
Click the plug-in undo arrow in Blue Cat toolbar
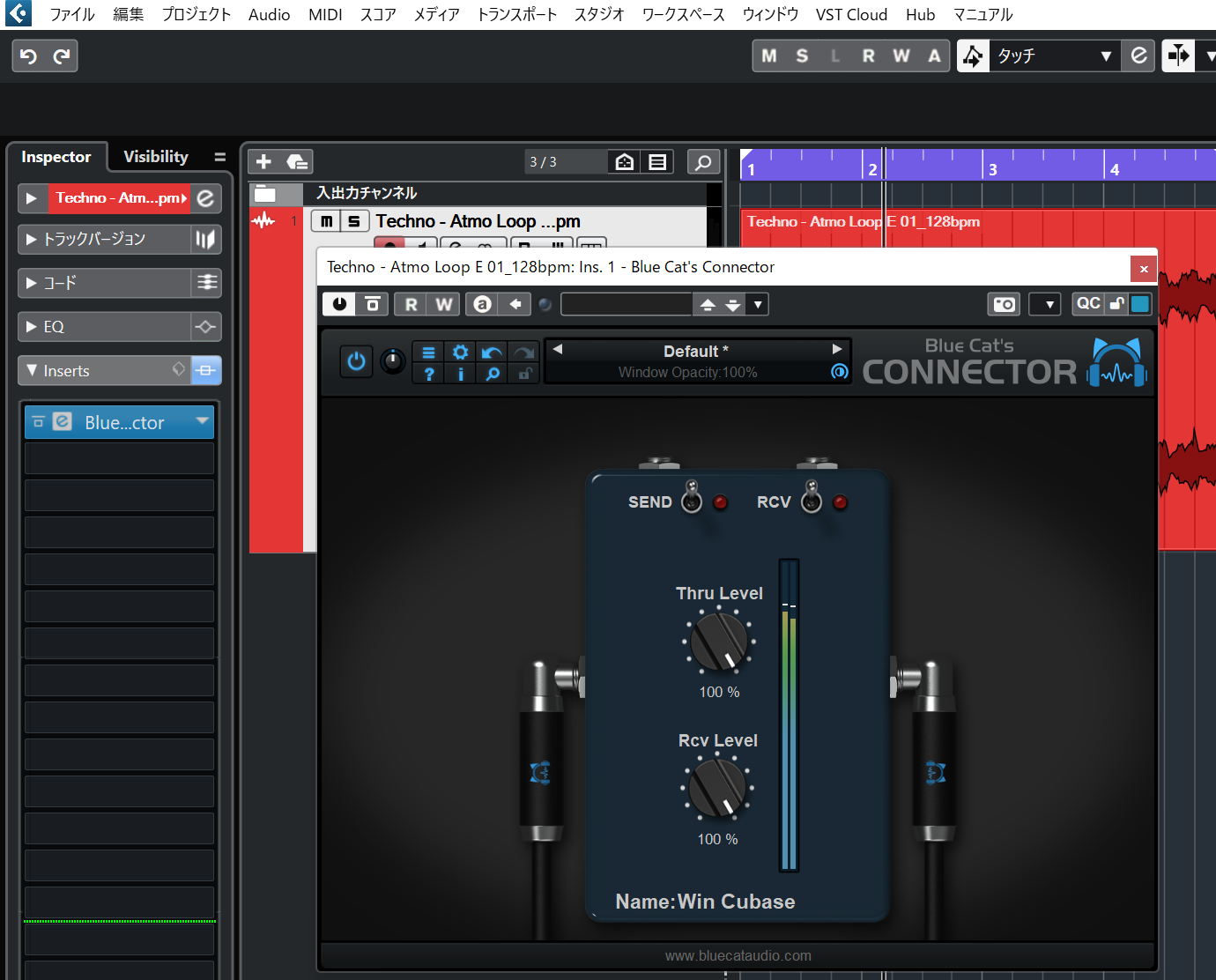coord(492,353)
